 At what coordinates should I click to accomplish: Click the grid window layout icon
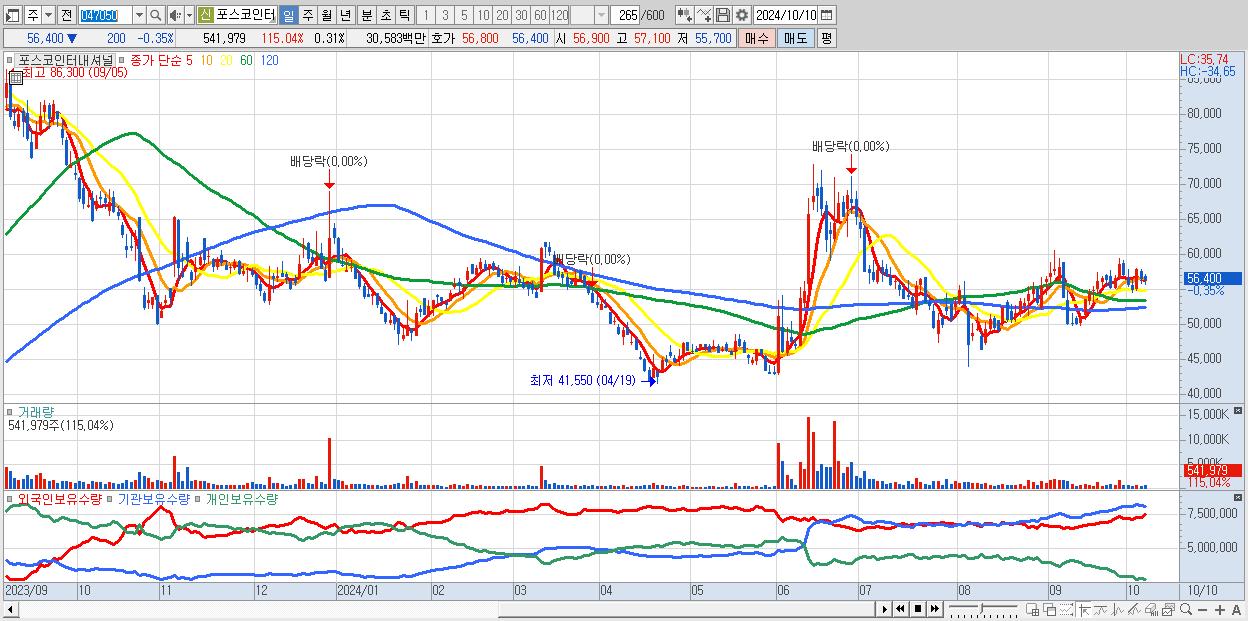1033,610
